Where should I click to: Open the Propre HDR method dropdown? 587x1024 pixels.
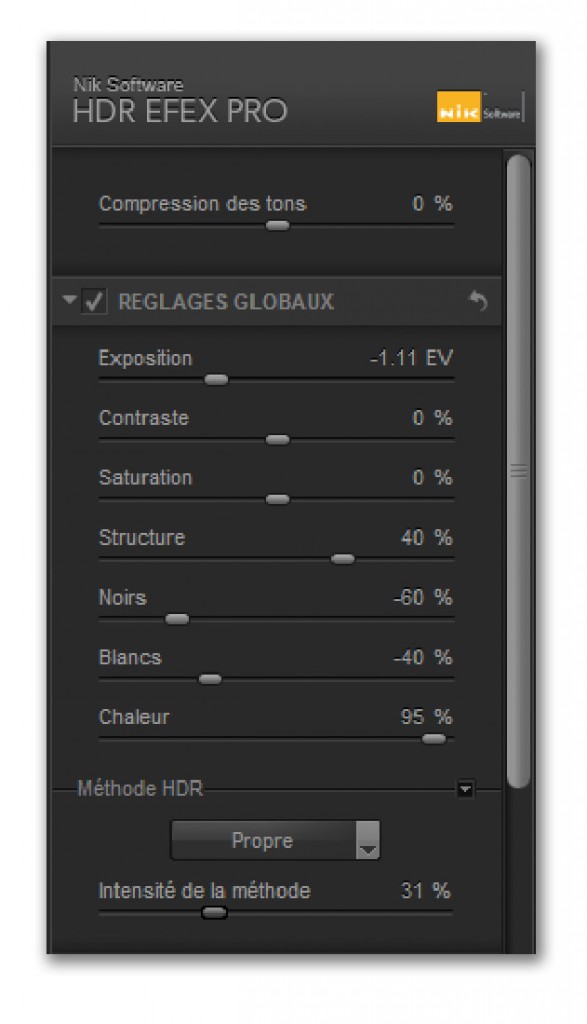[x=275, y=840]
